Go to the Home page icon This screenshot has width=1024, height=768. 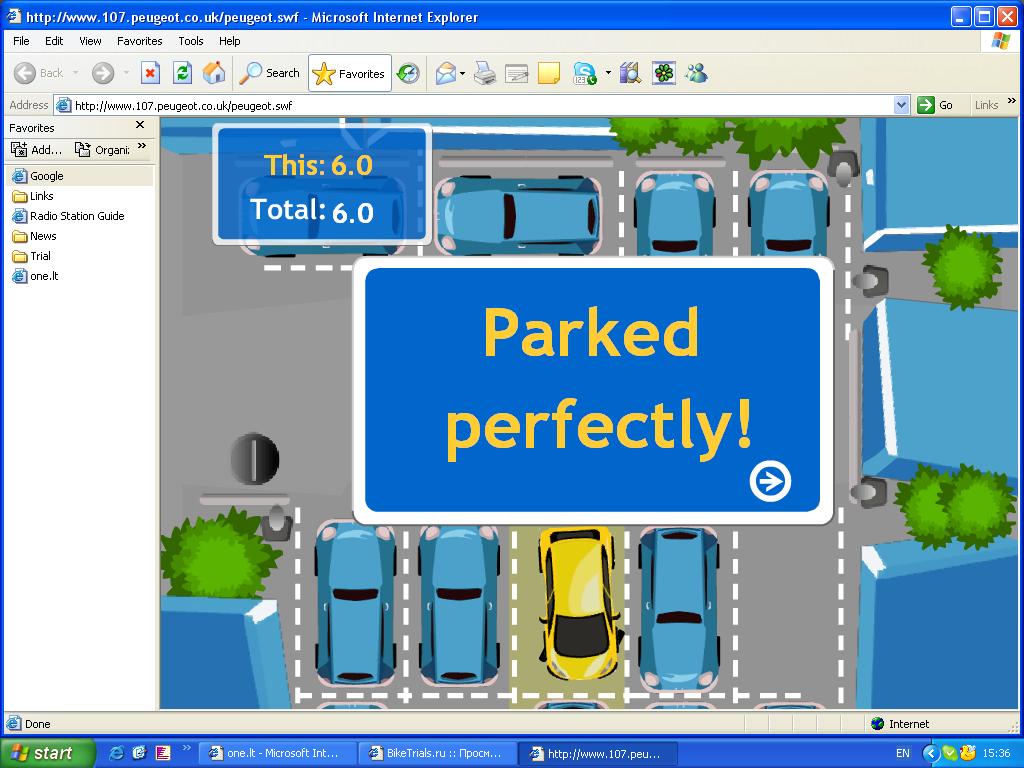click(x=213, y=73)
